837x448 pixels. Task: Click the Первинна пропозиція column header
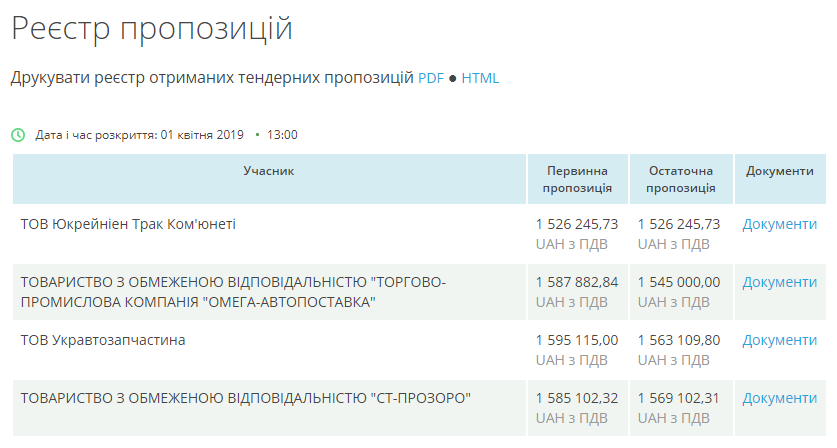pos(577,179)
